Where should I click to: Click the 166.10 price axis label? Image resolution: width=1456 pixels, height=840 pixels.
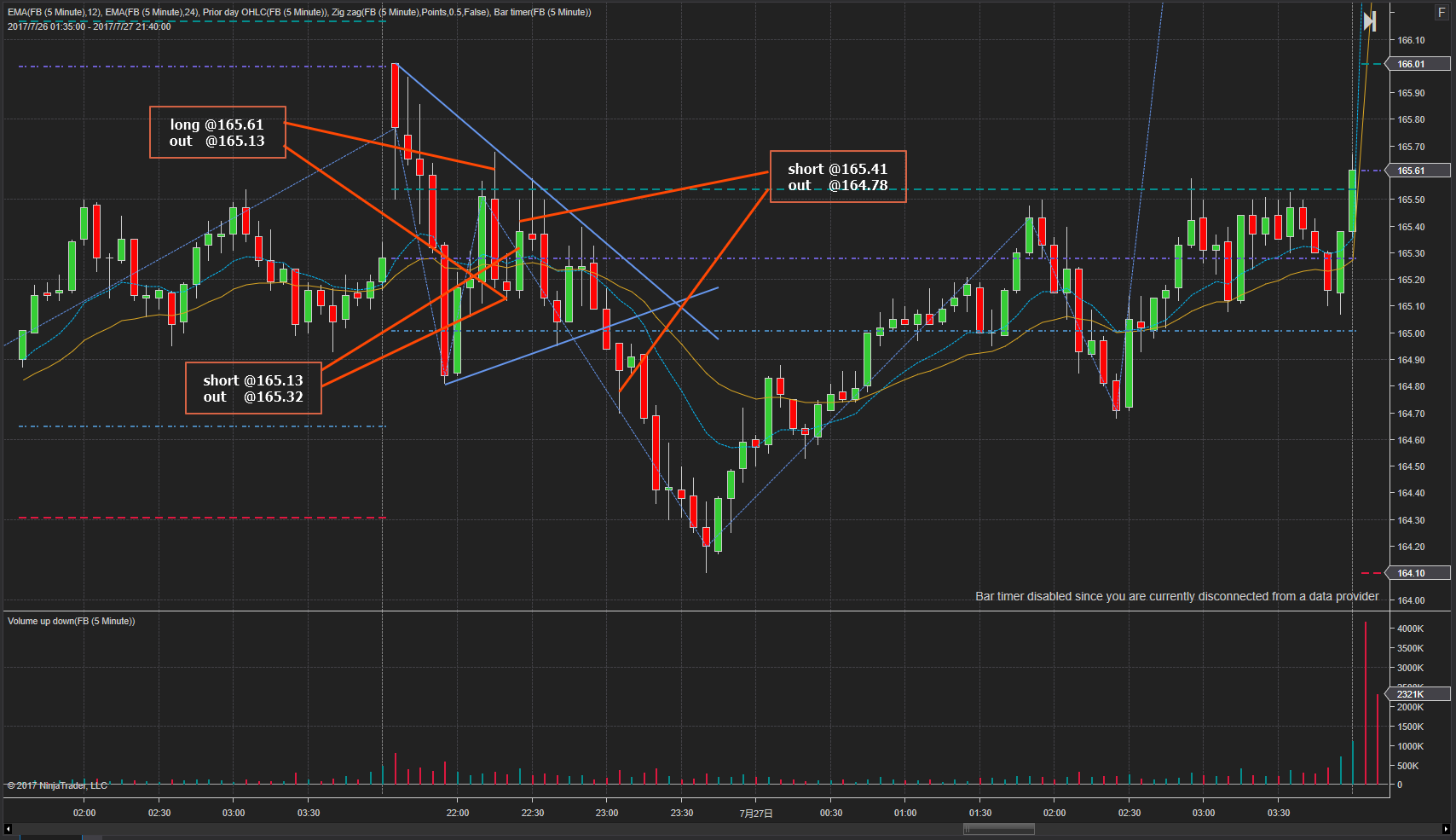click(x=1412, y=40)
